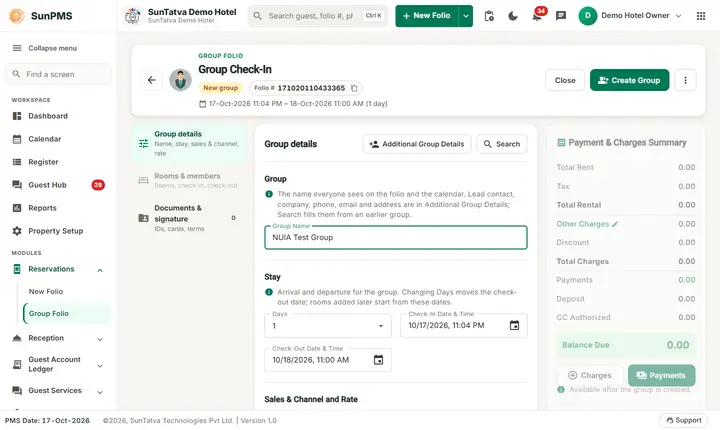This screenshot has height=430, width=720.
Task: Collapse the Reservations module
Action: tap(100, 270)
